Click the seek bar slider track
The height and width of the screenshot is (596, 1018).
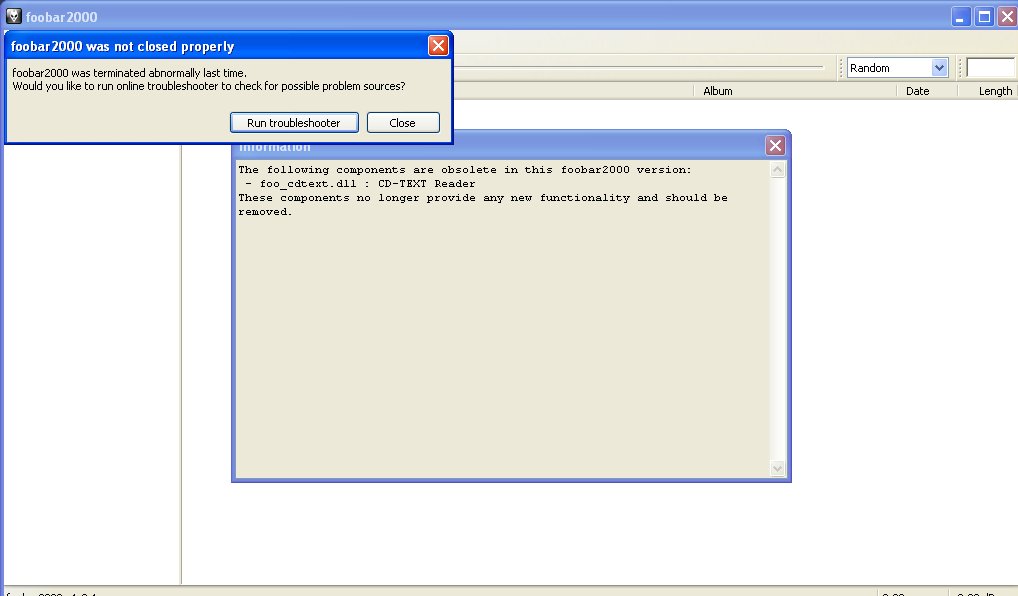click(x=638, y=67)
